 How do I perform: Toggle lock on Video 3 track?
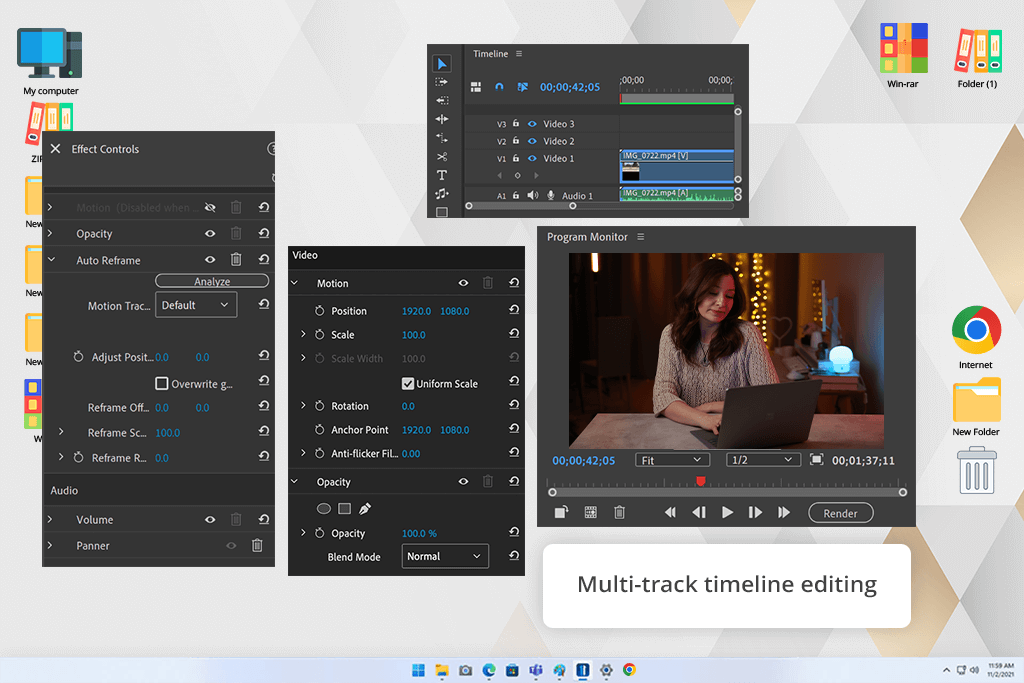[x=516, y=123]
